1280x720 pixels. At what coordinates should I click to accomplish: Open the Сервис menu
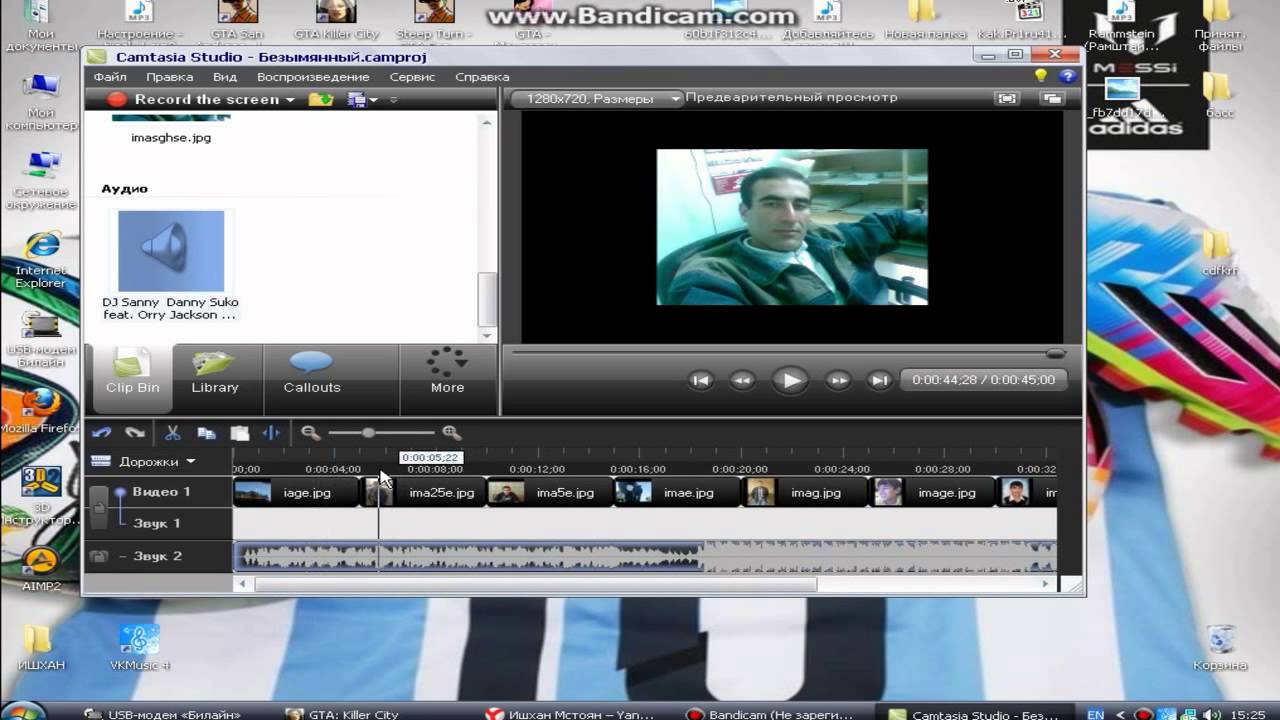(x=412, y=77)
